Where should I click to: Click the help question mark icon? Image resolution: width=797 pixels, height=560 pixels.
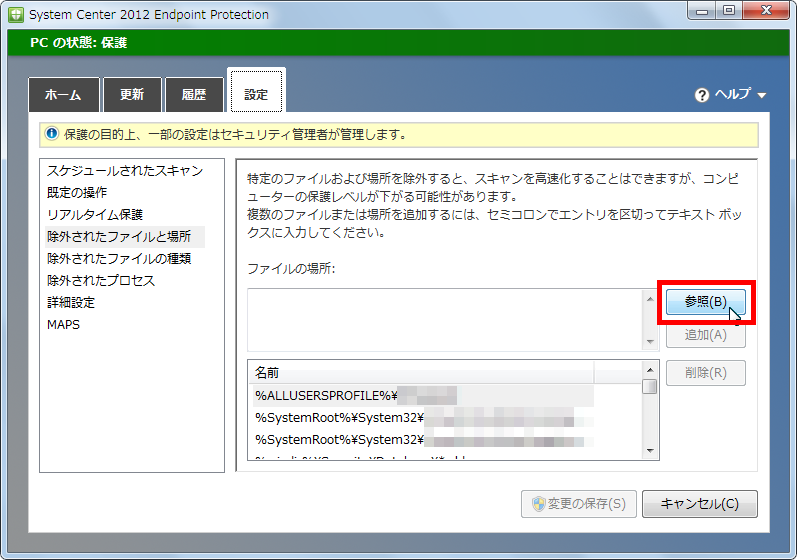pos(701,95)
